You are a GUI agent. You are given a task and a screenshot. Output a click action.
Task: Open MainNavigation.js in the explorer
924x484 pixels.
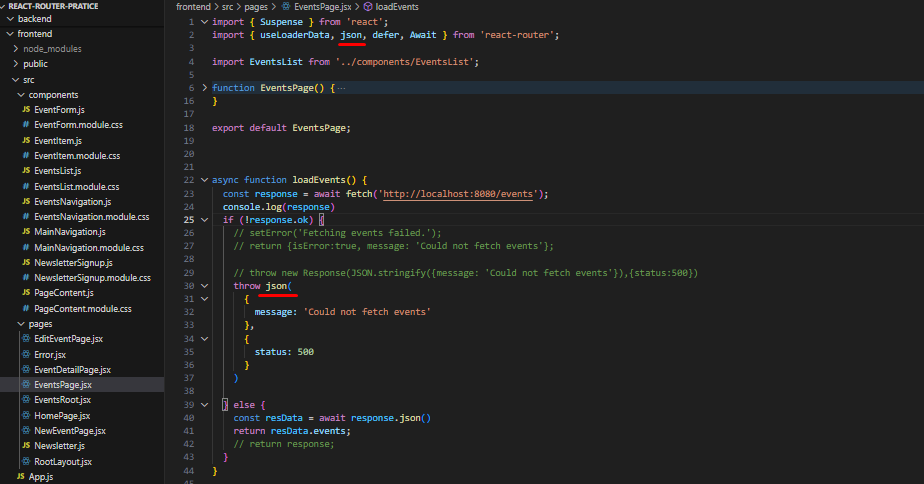coord(69,232)
